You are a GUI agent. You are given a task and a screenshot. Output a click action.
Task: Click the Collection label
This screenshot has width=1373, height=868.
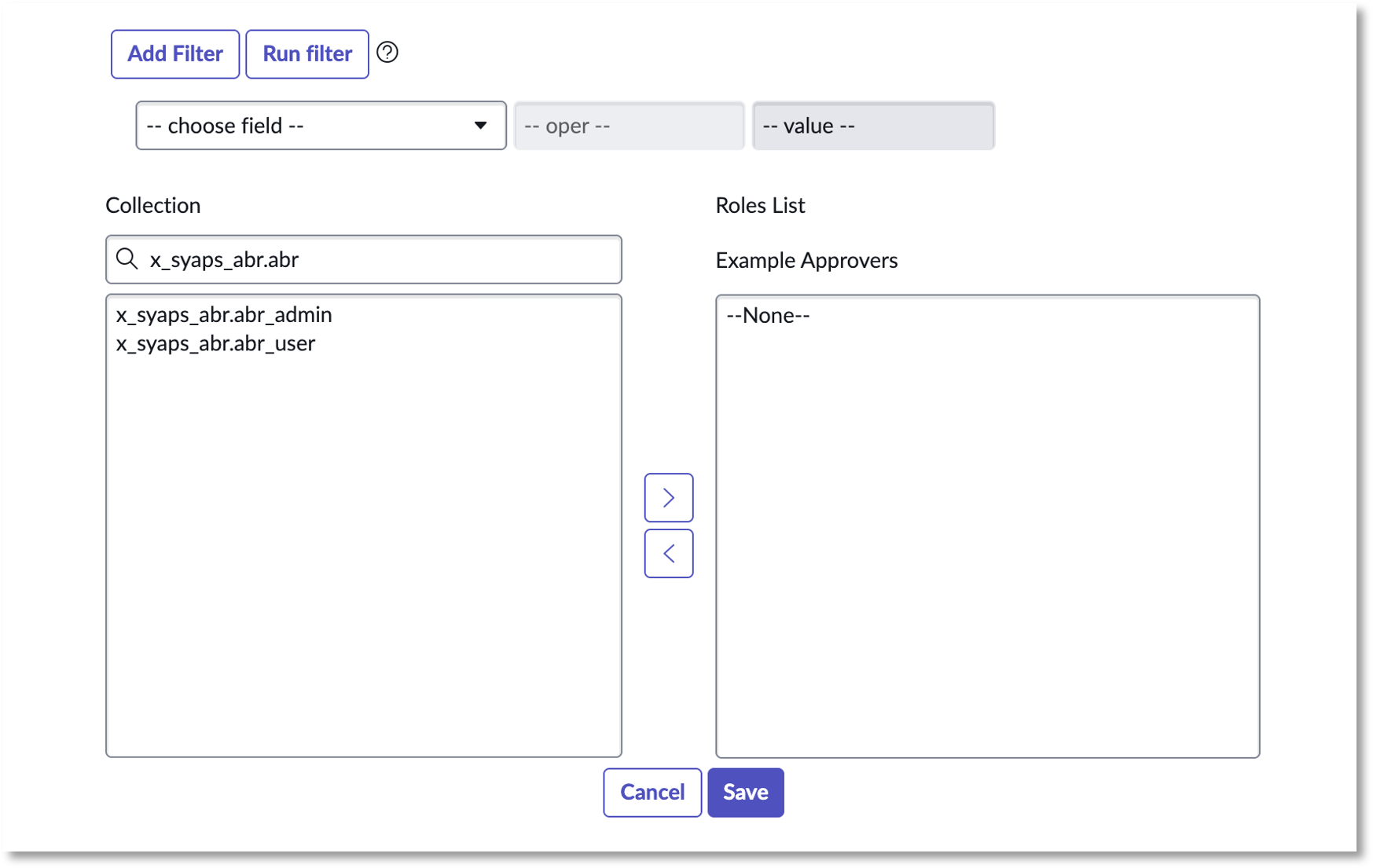153,206
